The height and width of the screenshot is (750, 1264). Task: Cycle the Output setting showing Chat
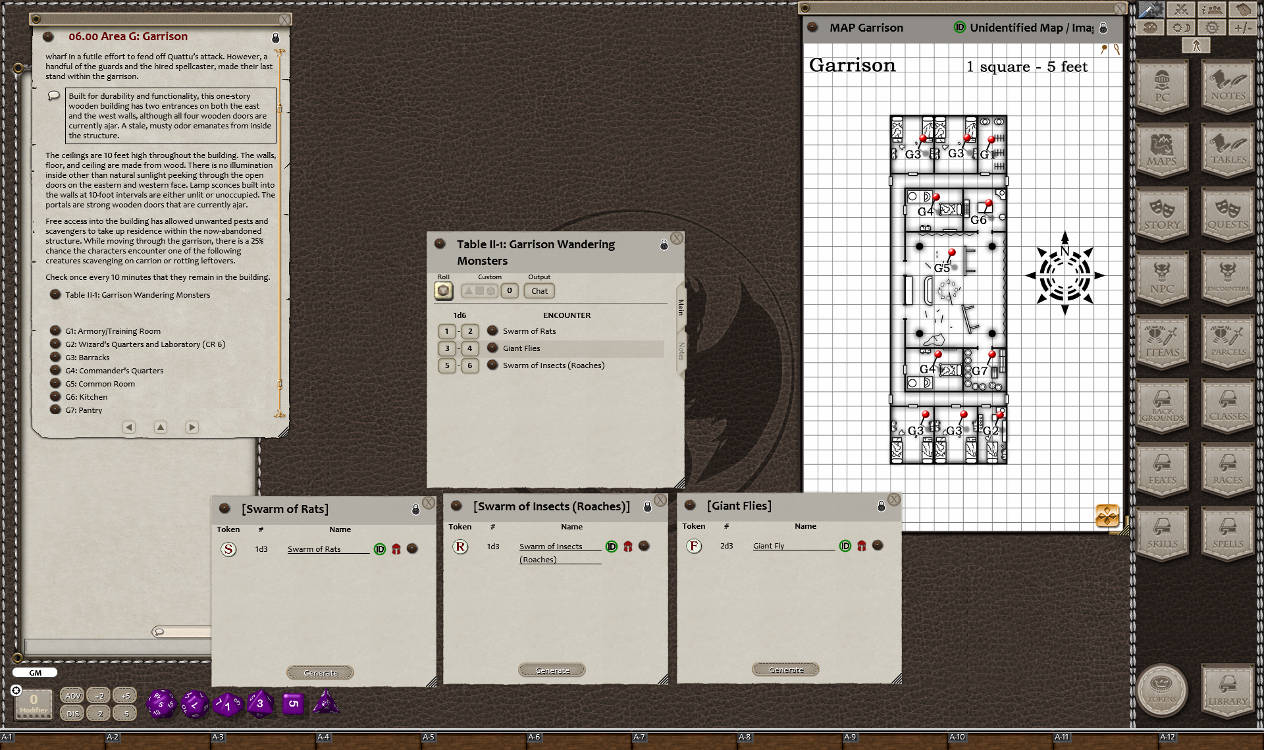540,291
